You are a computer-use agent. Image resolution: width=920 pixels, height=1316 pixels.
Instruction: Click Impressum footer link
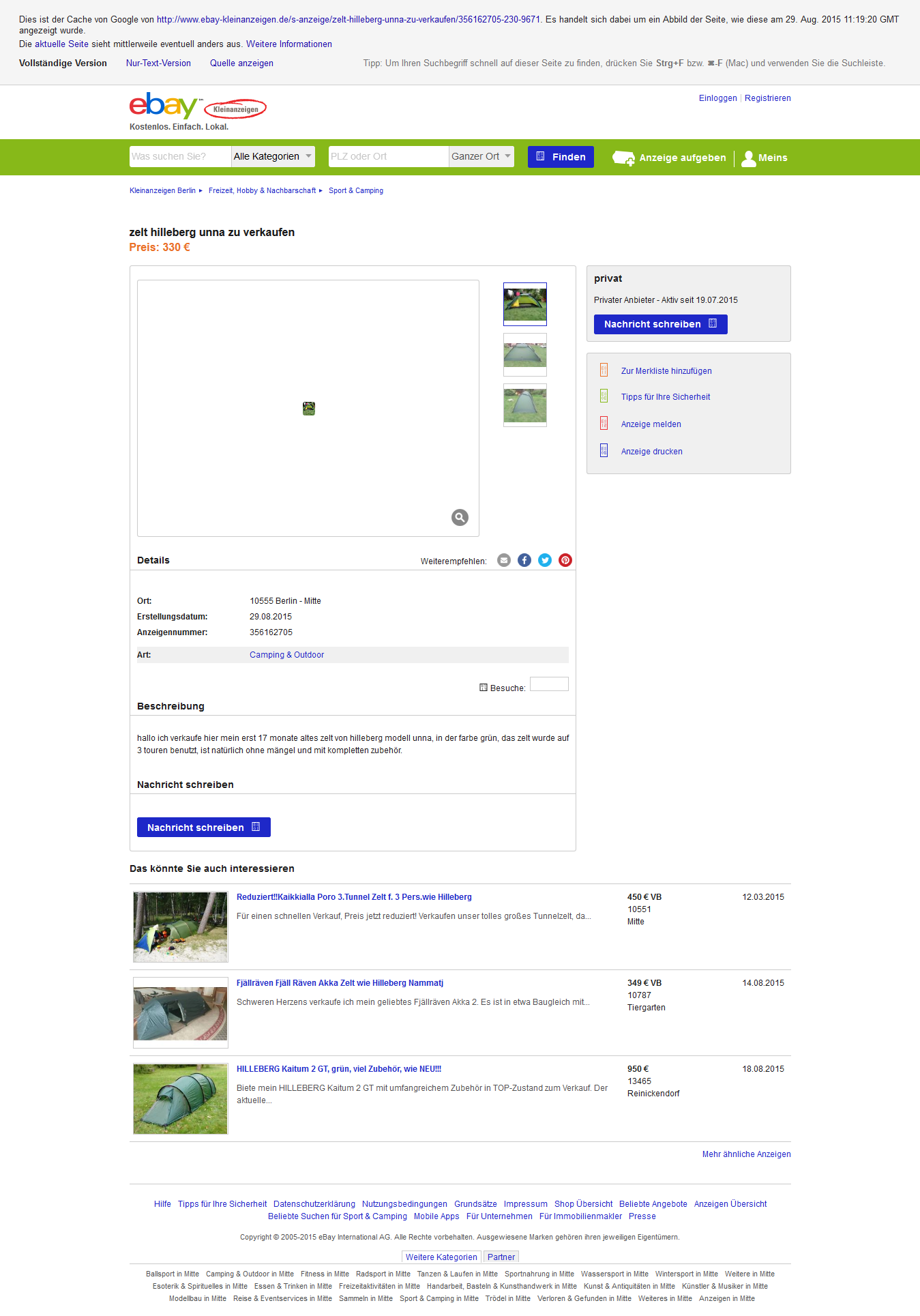coord(526,1203)
